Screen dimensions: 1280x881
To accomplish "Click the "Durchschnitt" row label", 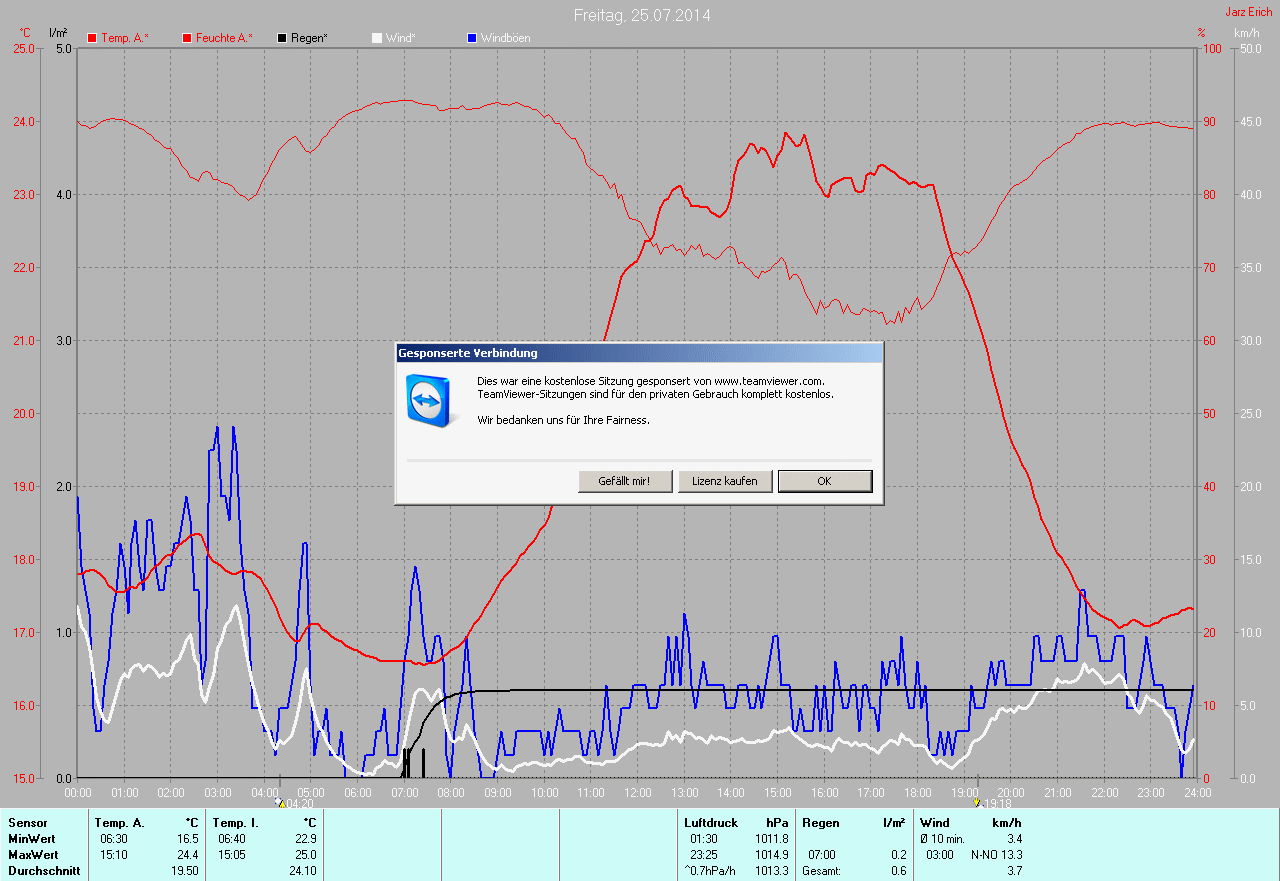I will tap(44, 871).
